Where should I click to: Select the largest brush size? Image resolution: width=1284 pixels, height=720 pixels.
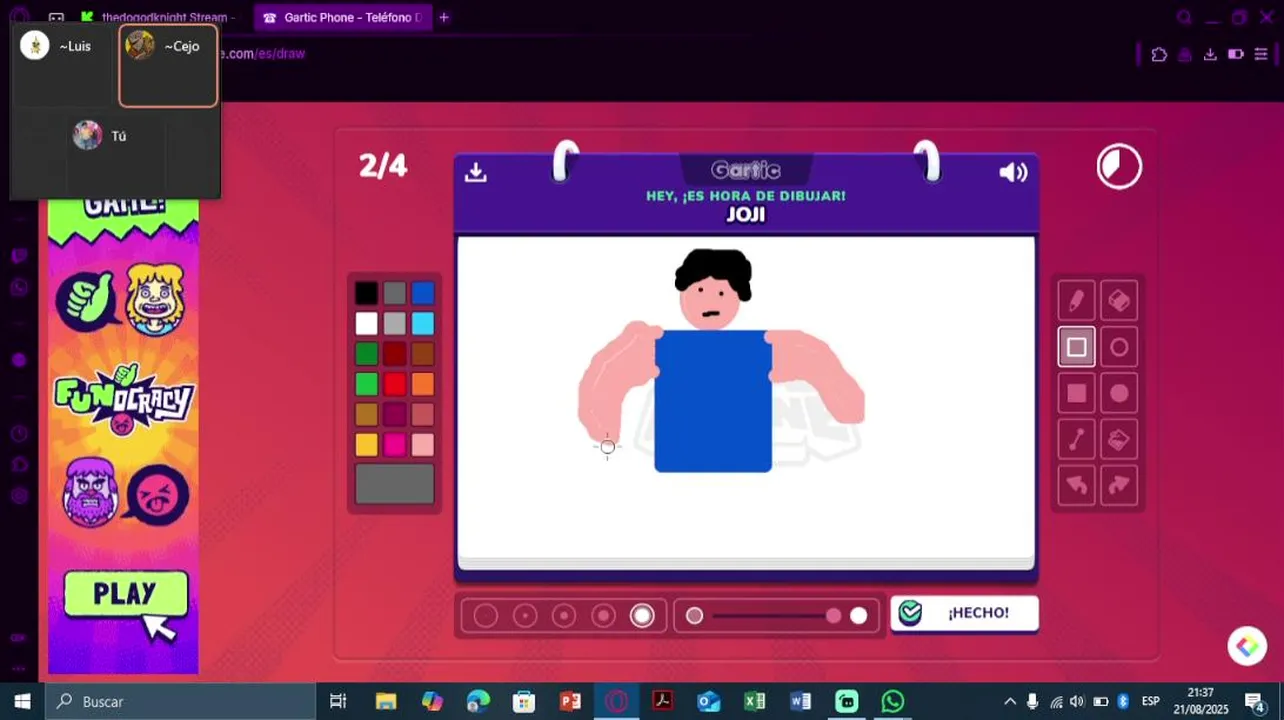point(642,616)
